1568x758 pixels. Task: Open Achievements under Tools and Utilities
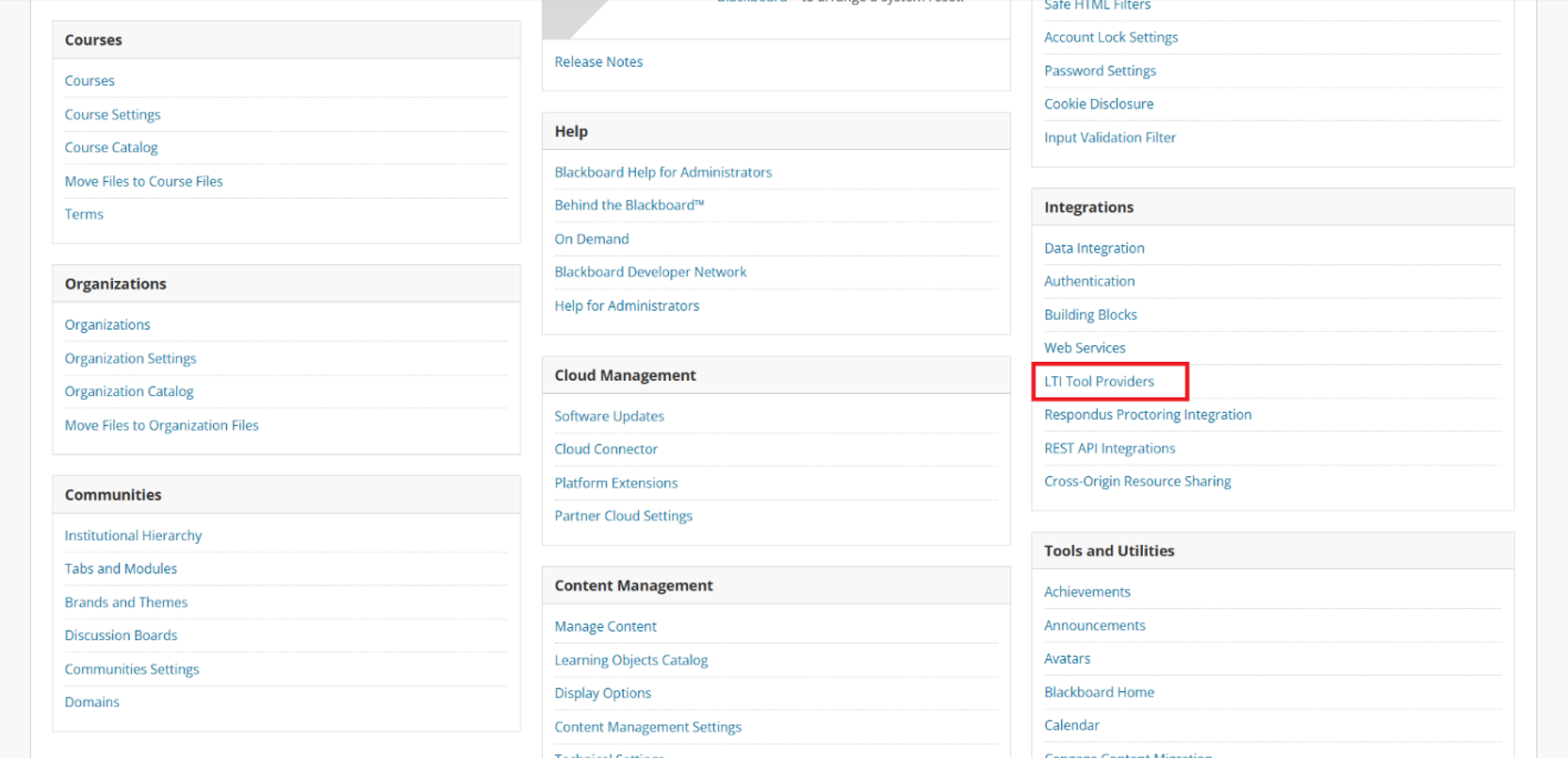(x=1086, y=592)
